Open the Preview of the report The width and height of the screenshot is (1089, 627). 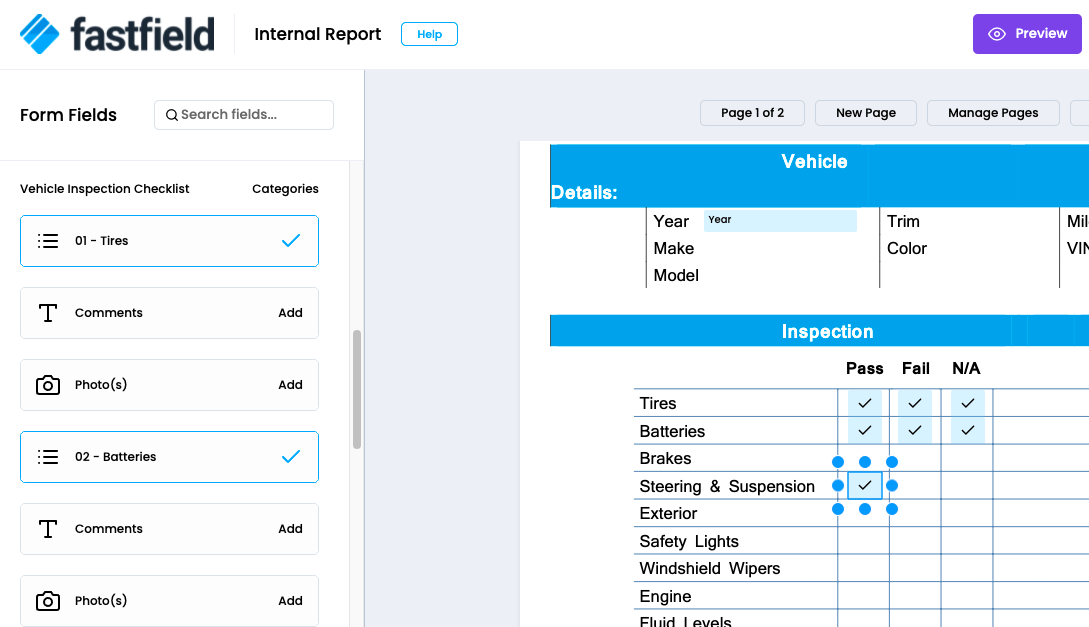coord(1027,34)
